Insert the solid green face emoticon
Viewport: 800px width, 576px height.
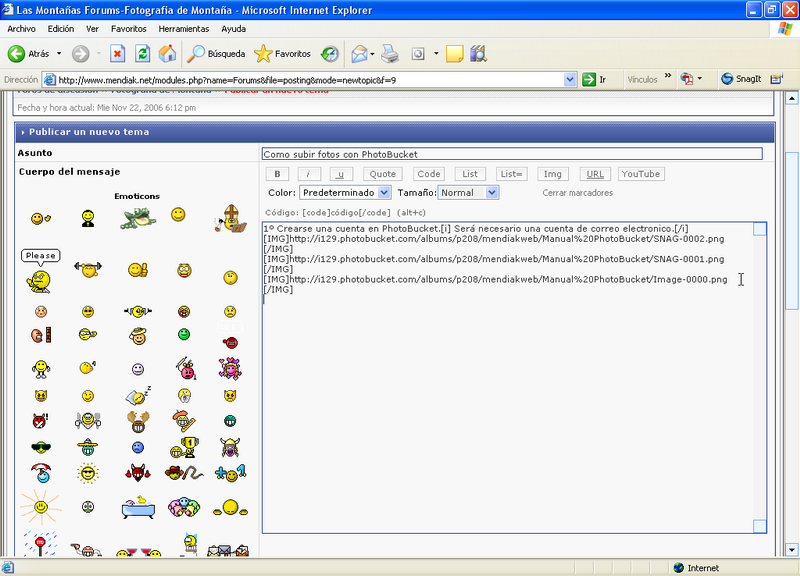pos(184,334)
